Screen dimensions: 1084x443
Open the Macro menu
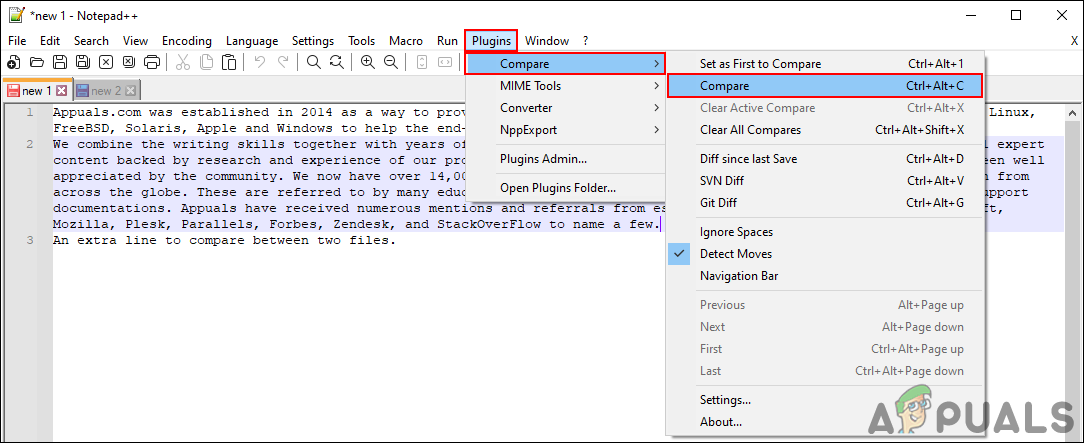[406, 41]
